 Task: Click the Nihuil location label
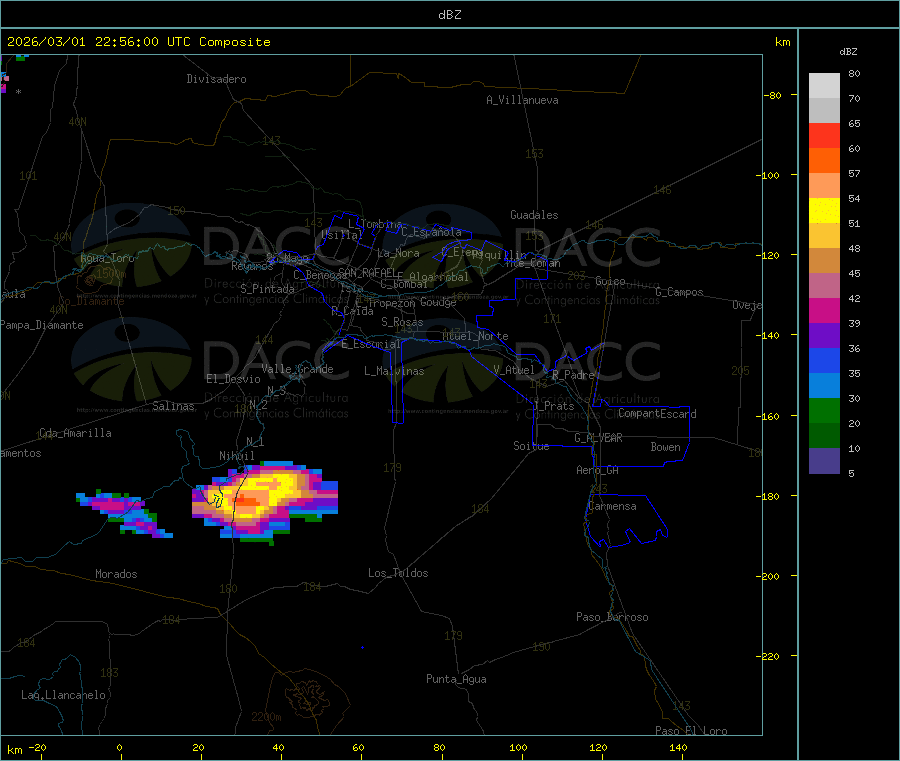coord(237,456)
